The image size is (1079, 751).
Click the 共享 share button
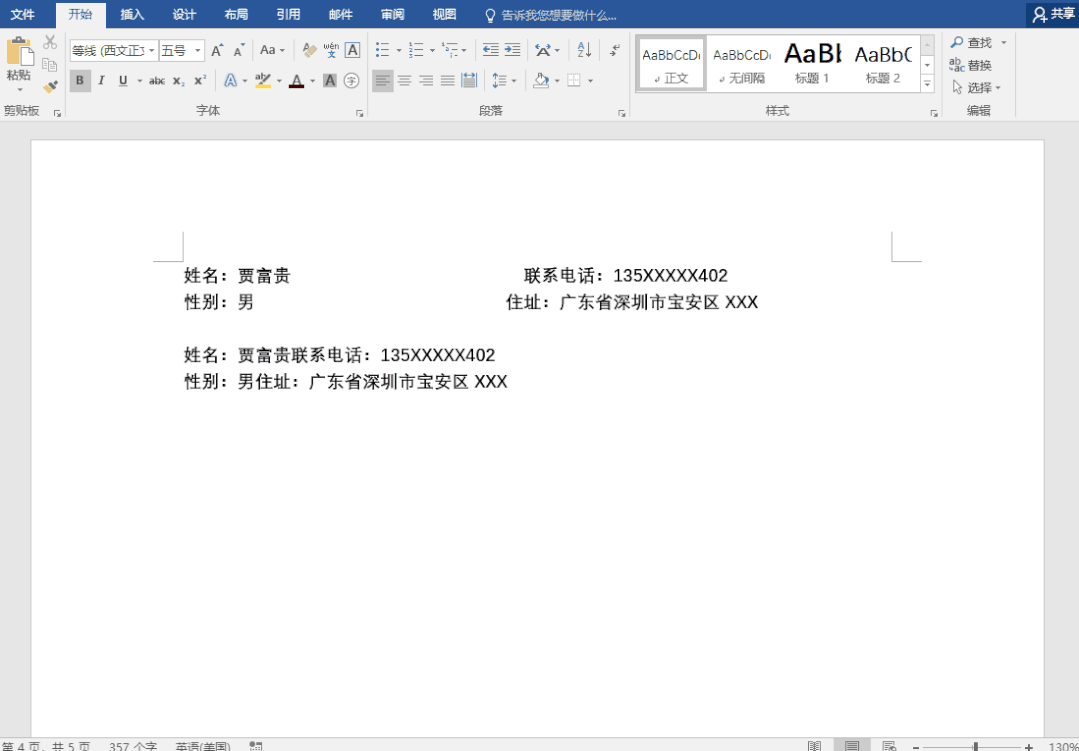1054,14
